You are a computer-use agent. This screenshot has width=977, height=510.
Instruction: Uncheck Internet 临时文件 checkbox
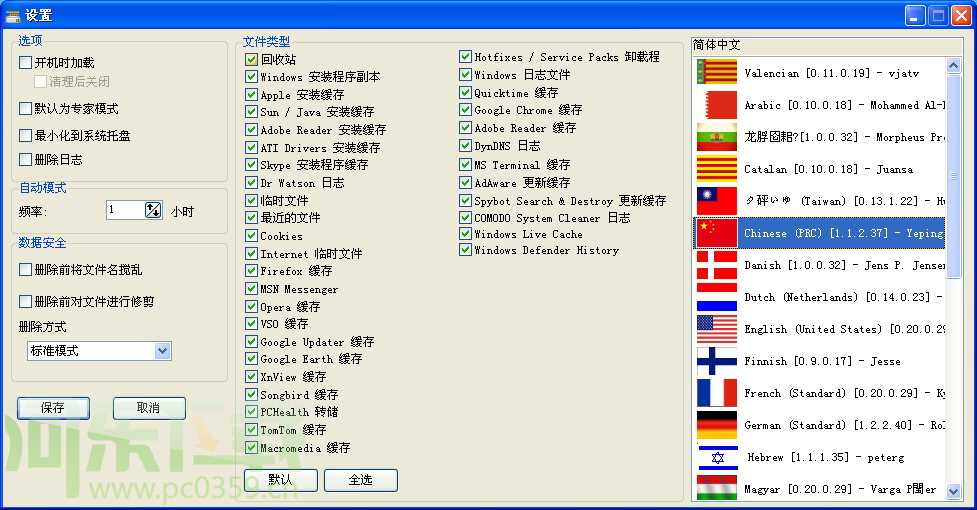pos(251,253)
